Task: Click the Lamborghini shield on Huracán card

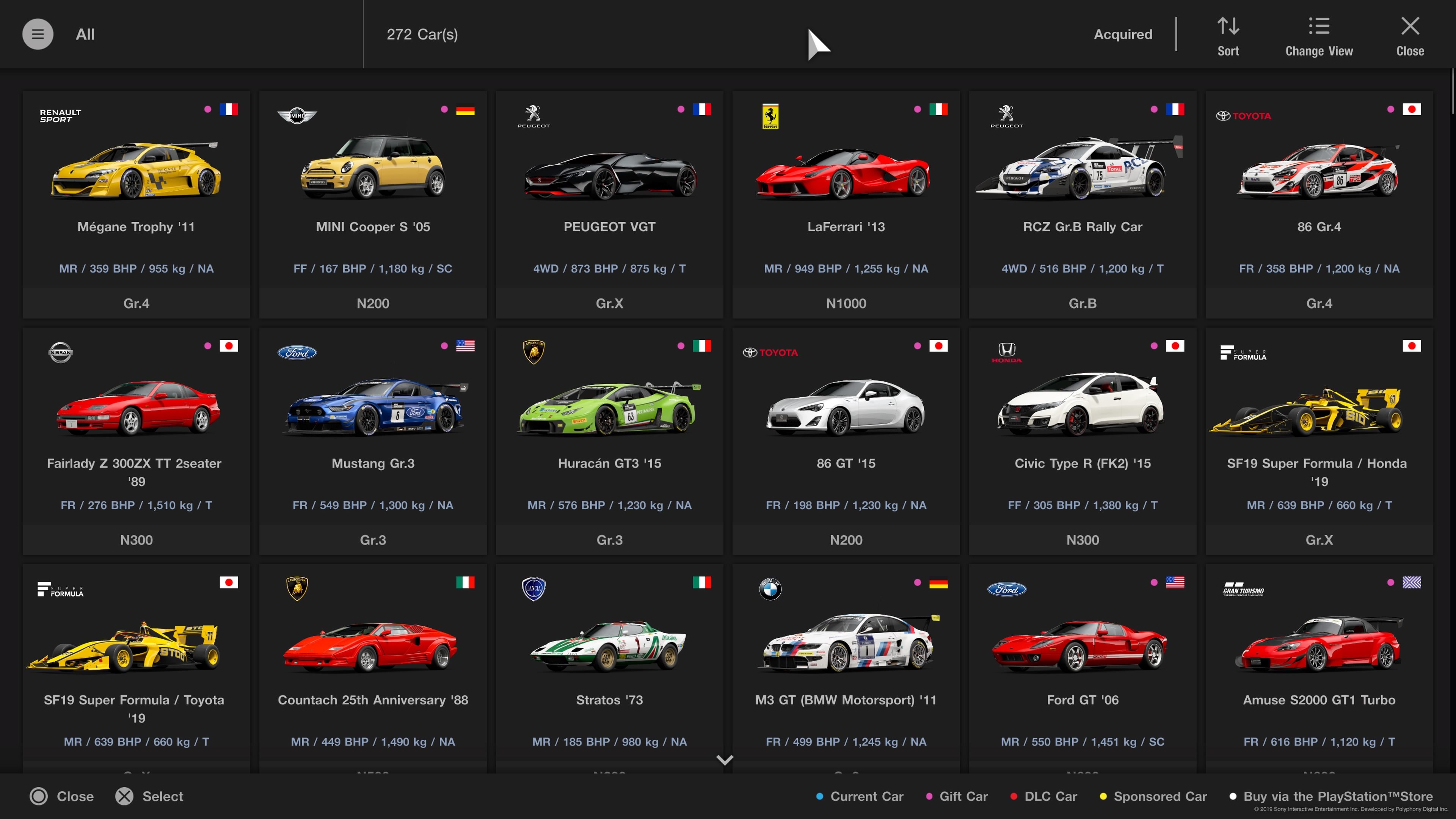Action: click(533, 352)
